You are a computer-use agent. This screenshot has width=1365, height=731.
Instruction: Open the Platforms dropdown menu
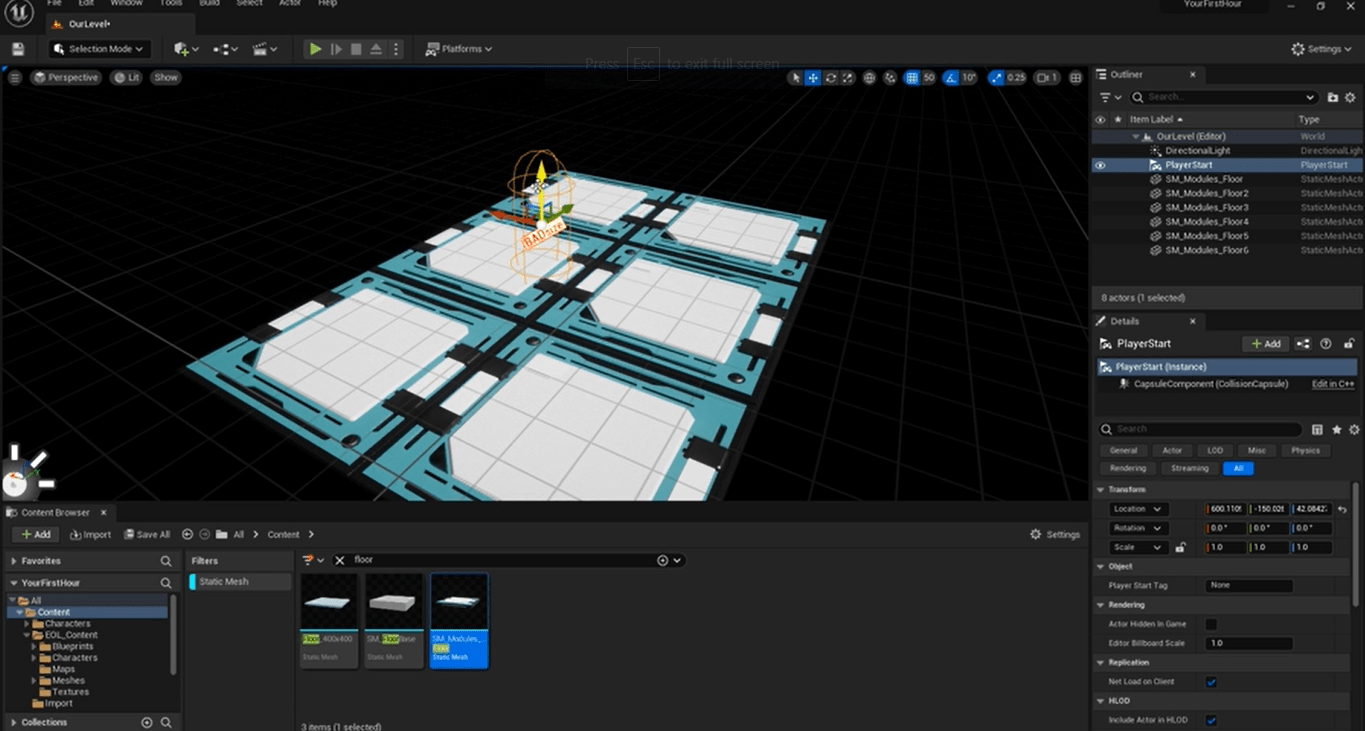tap(459, 49)
